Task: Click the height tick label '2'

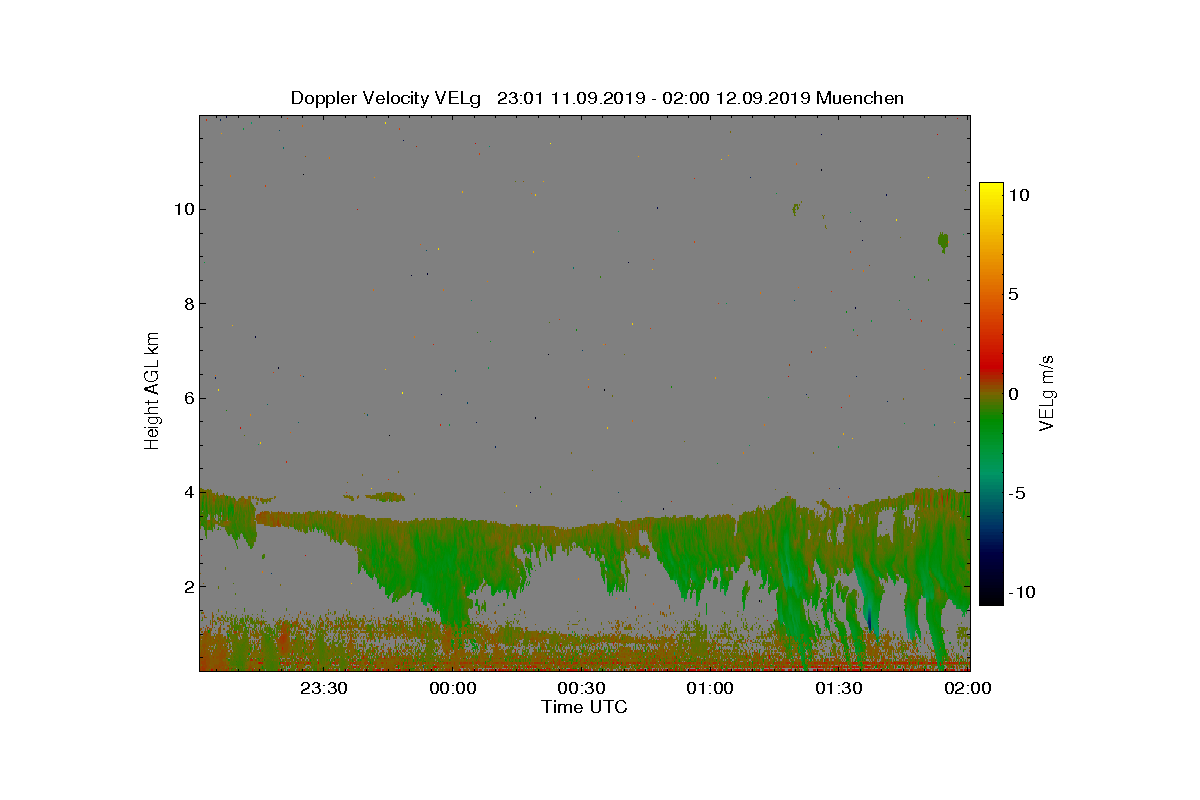Action: (187, 587)
